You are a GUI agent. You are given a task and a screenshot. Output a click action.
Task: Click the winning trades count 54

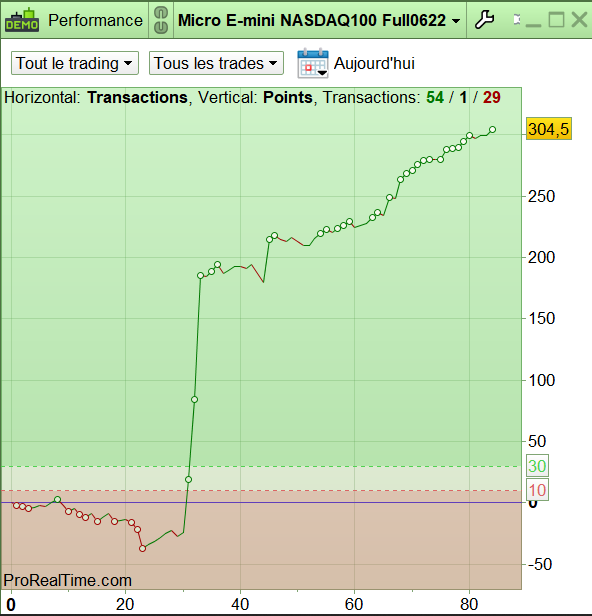click(x=435, y=97)
